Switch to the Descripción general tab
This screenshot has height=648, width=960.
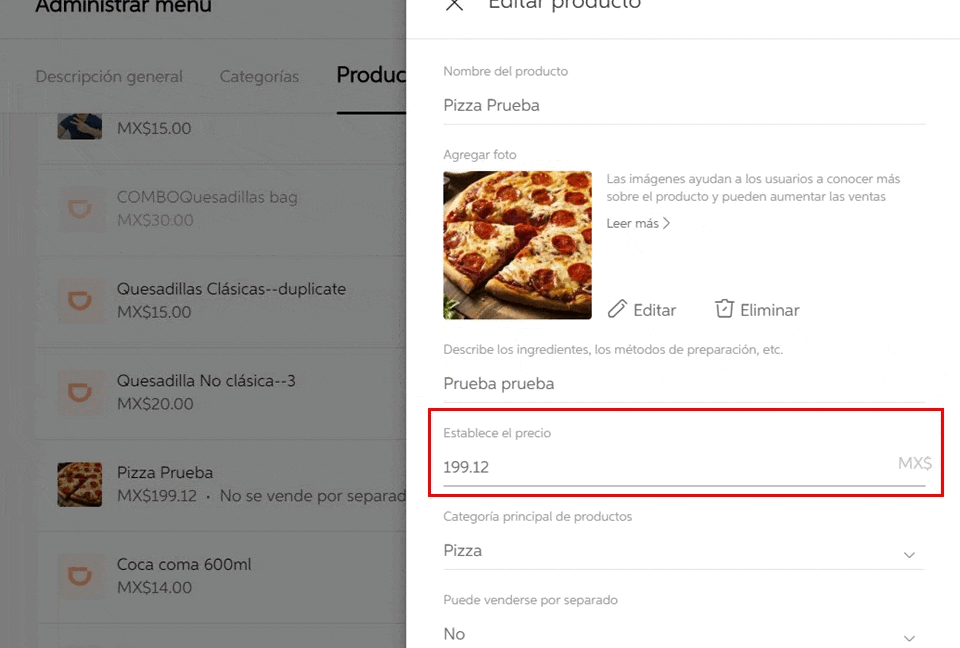pyautogui.click(x=109, y=76)
